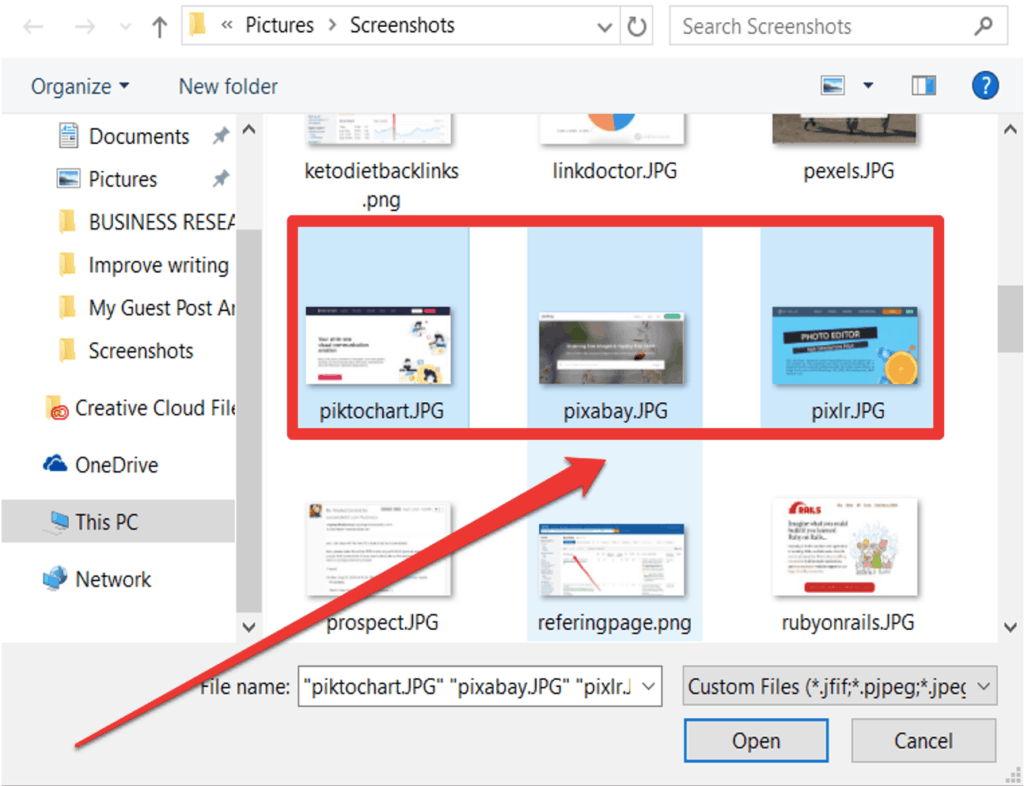This screenshot has height=786, width=1024.
Task: Open BUSINESS RESEA folder in sidebar
Action: tap(147, 222)
